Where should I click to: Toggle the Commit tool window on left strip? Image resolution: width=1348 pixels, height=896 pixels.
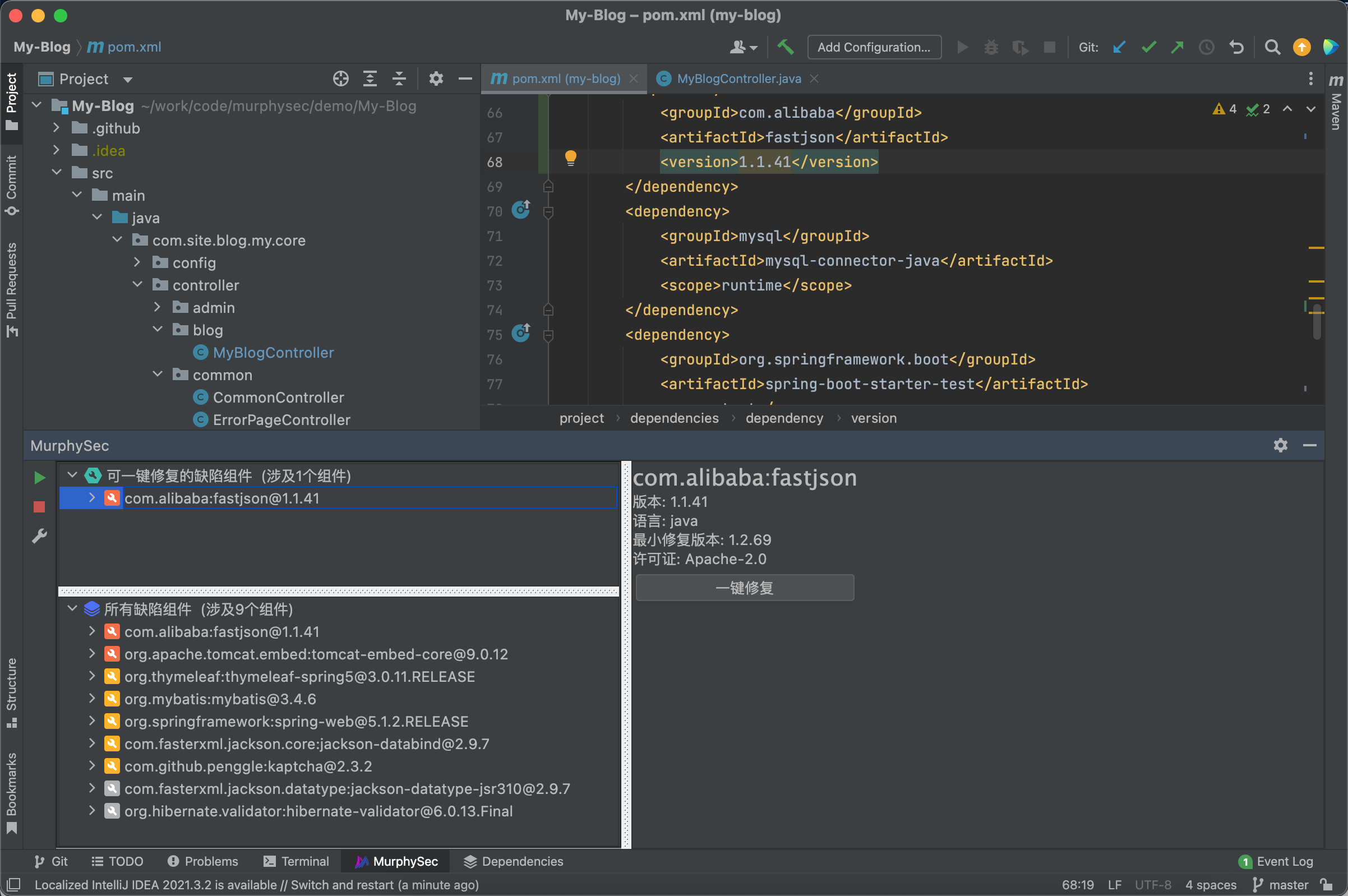[11, 184]
